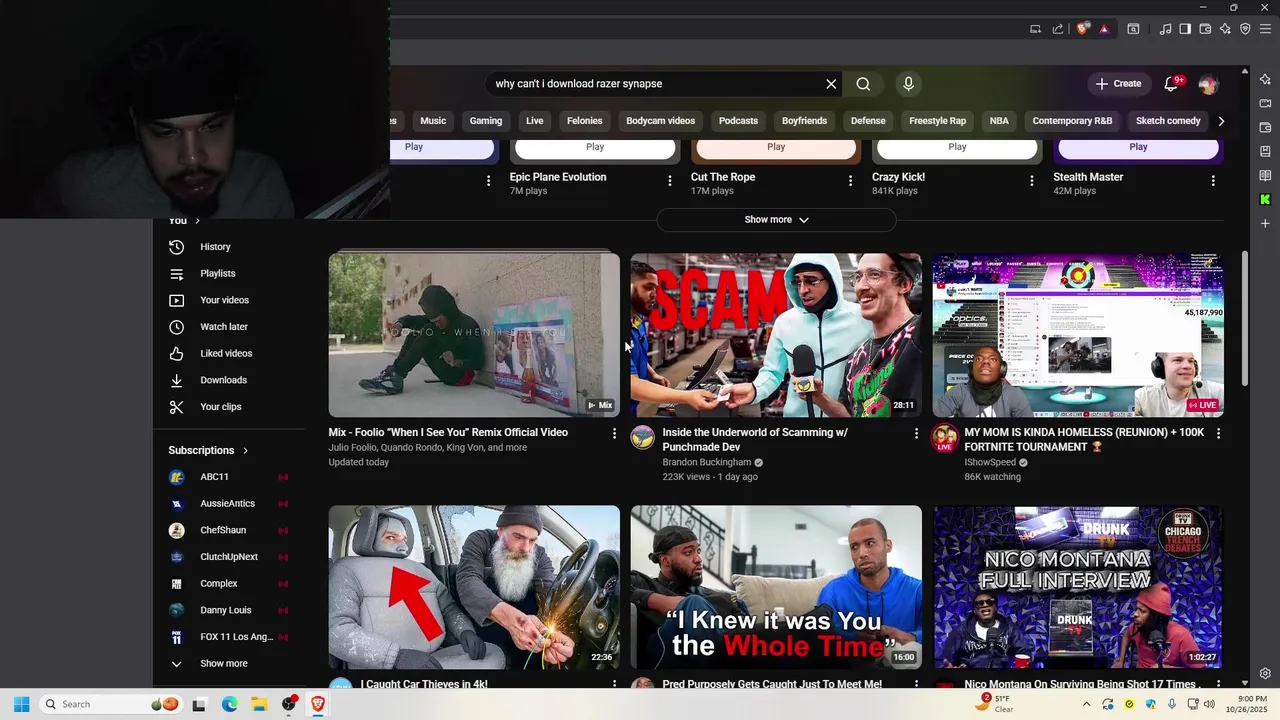Open three-dot menu for Stealth Master game
This screenshot has height=720, width=1280.
pyautogui.click(x=1213, y=181)
